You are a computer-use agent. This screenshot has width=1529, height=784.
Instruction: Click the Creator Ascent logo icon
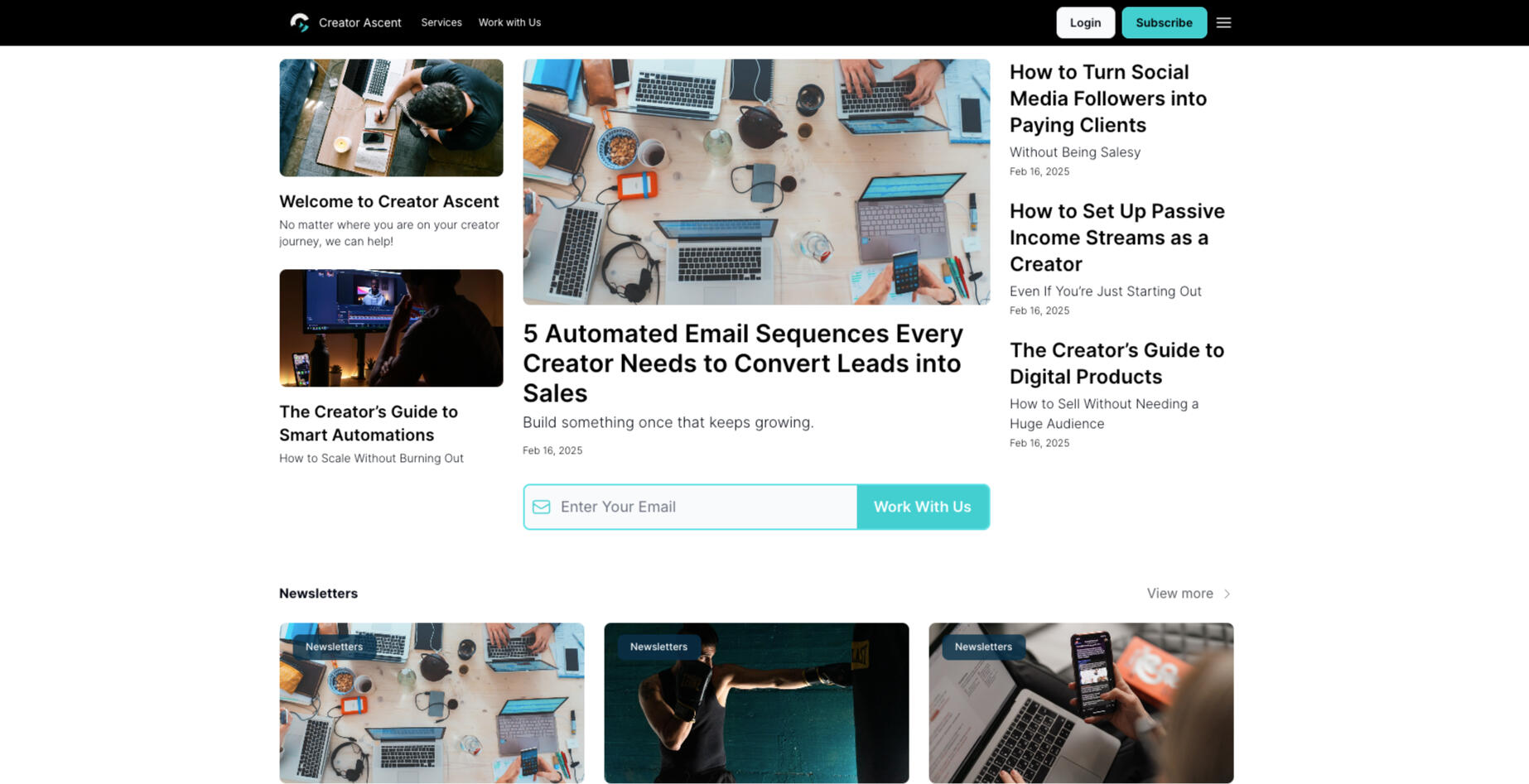(x=300, y=22)
